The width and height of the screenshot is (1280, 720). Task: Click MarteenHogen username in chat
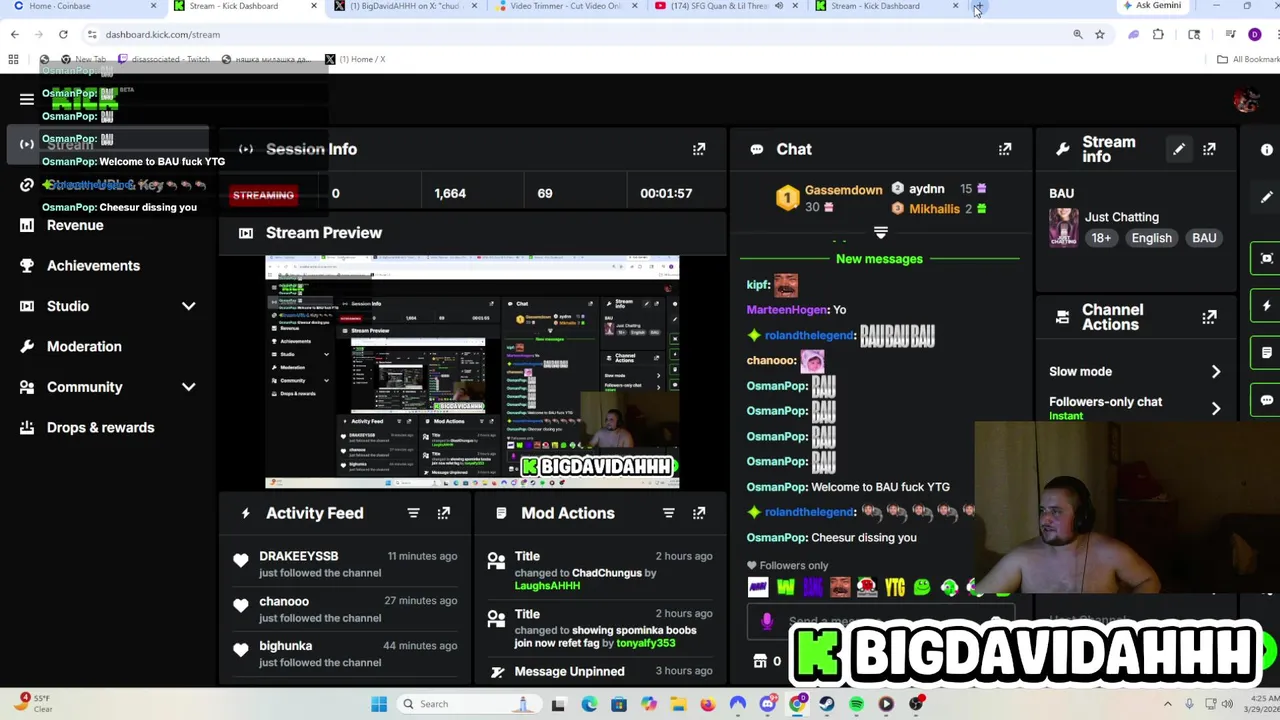(x=787, y=310)
